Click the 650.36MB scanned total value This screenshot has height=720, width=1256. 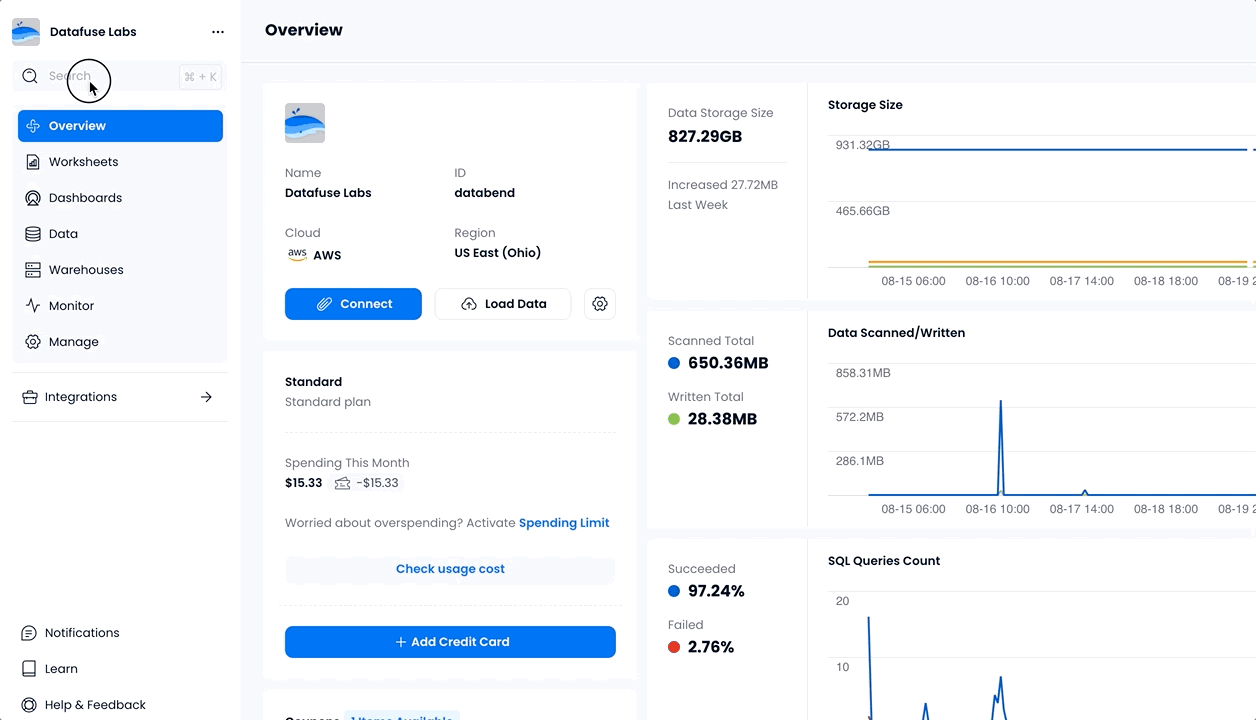(x=728, y=363)
